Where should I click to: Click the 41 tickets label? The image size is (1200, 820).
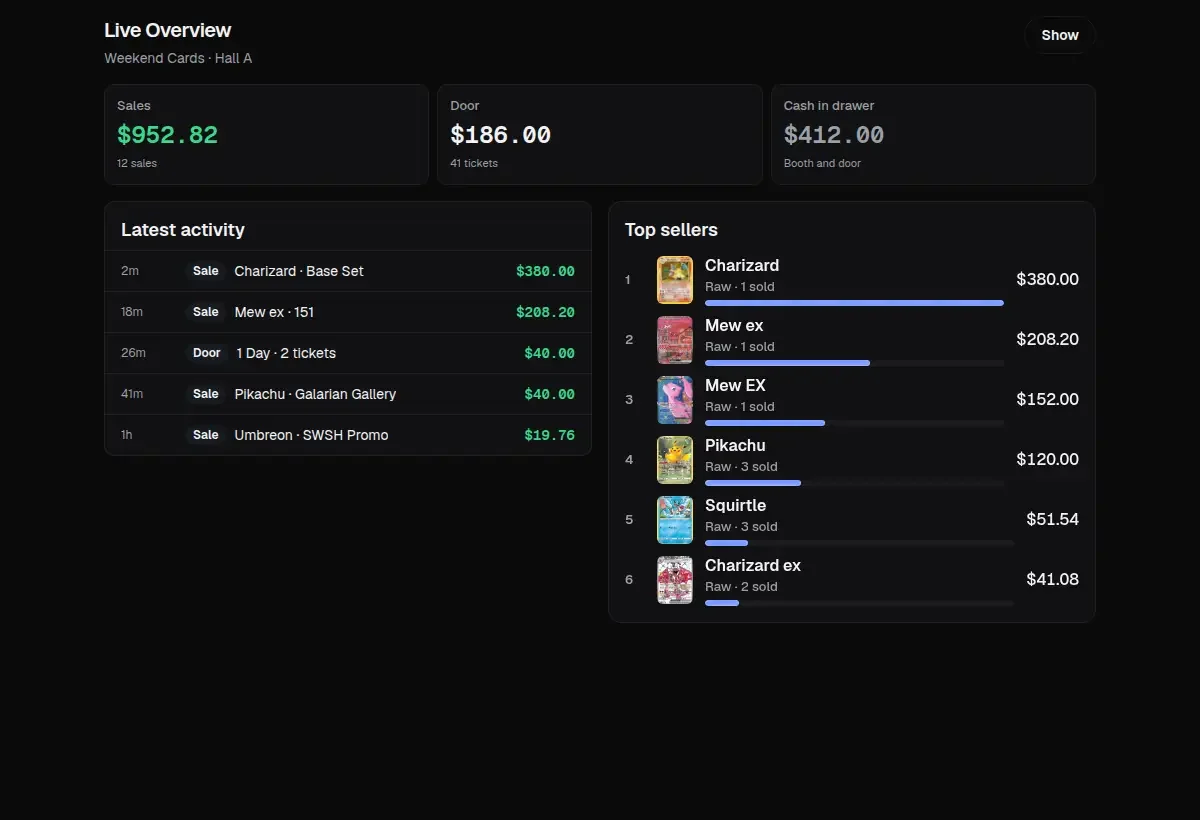pyautogui.click(x=474, y=163)
